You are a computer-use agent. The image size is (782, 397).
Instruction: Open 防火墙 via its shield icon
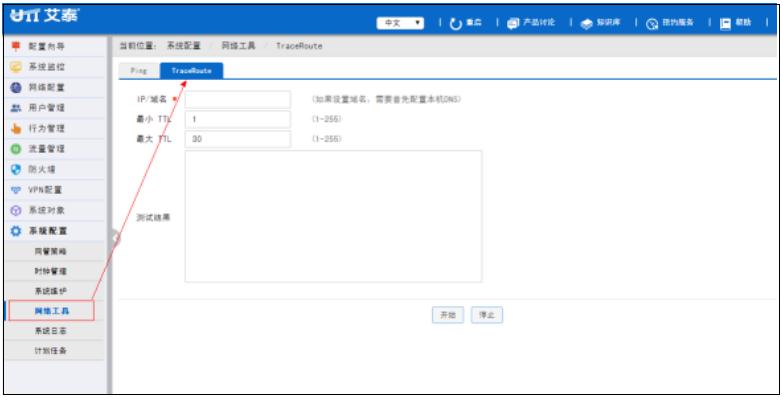16,169
